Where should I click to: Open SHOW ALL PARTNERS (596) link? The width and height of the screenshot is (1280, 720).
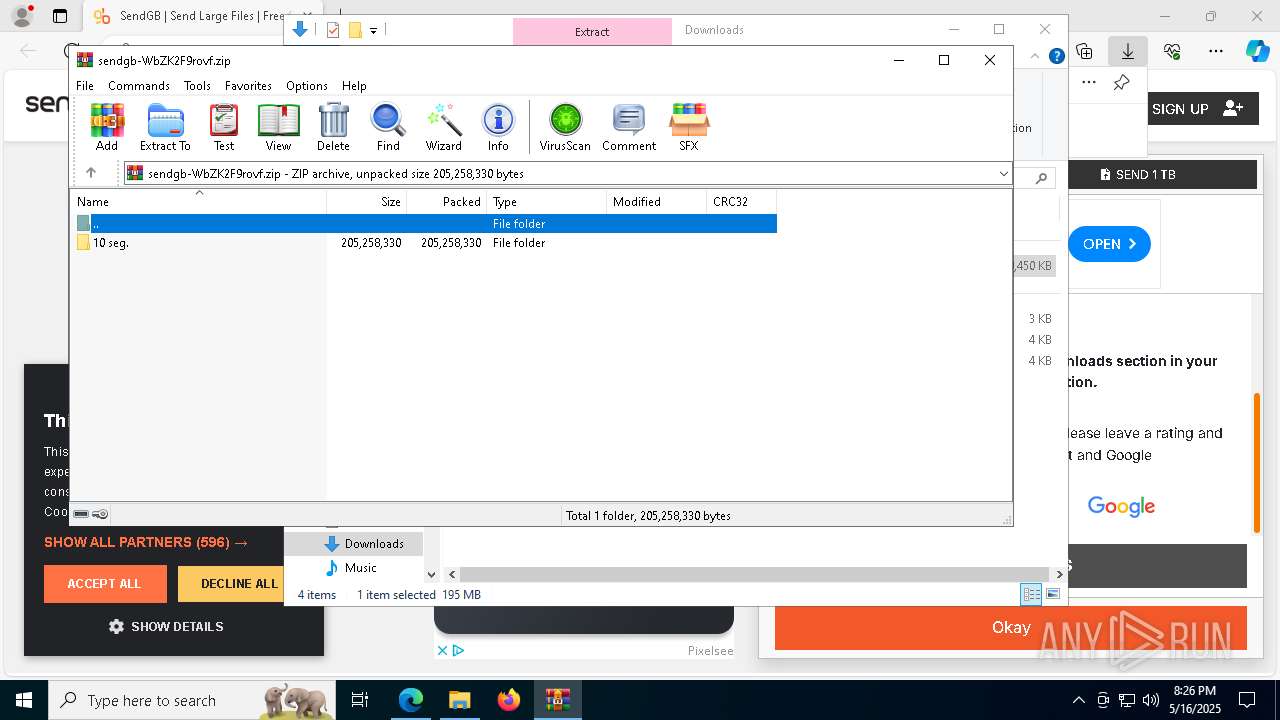coord(146,543)
